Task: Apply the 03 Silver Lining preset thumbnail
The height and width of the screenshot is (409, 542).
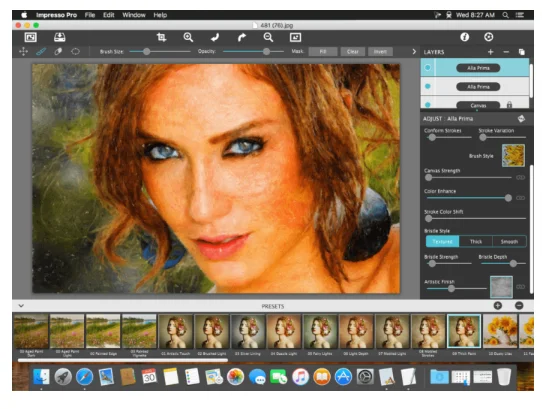Action: pyautogui.click(x=247, y=331)
